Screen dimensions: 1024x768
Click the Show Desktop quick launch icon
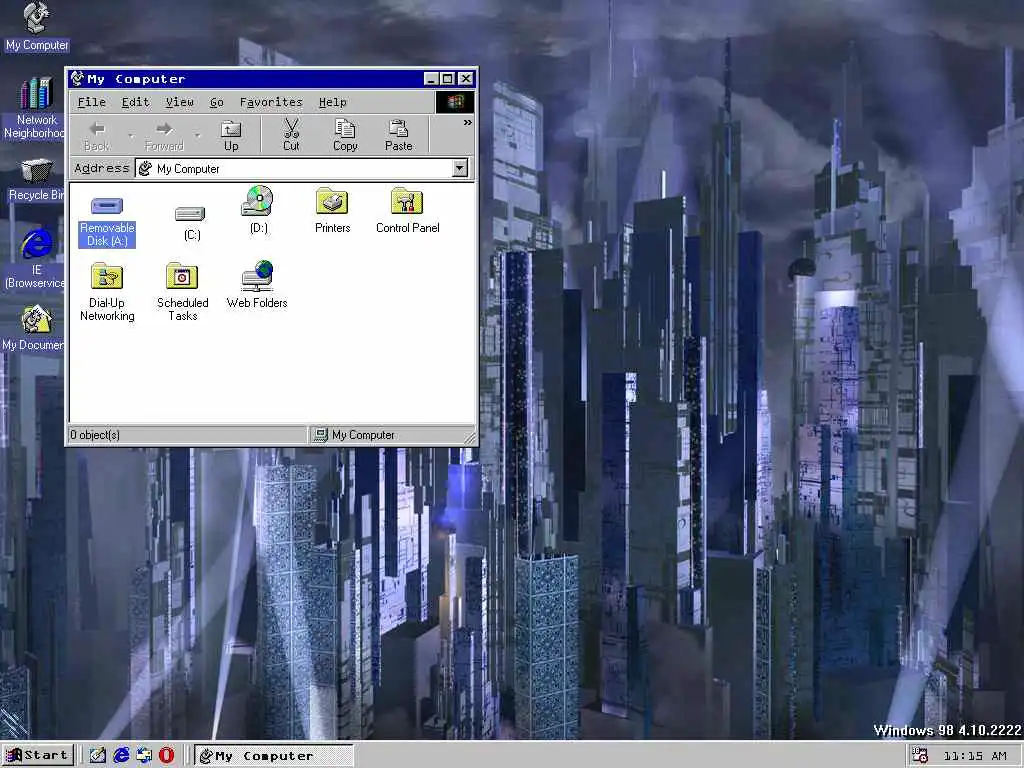(97, 756)
